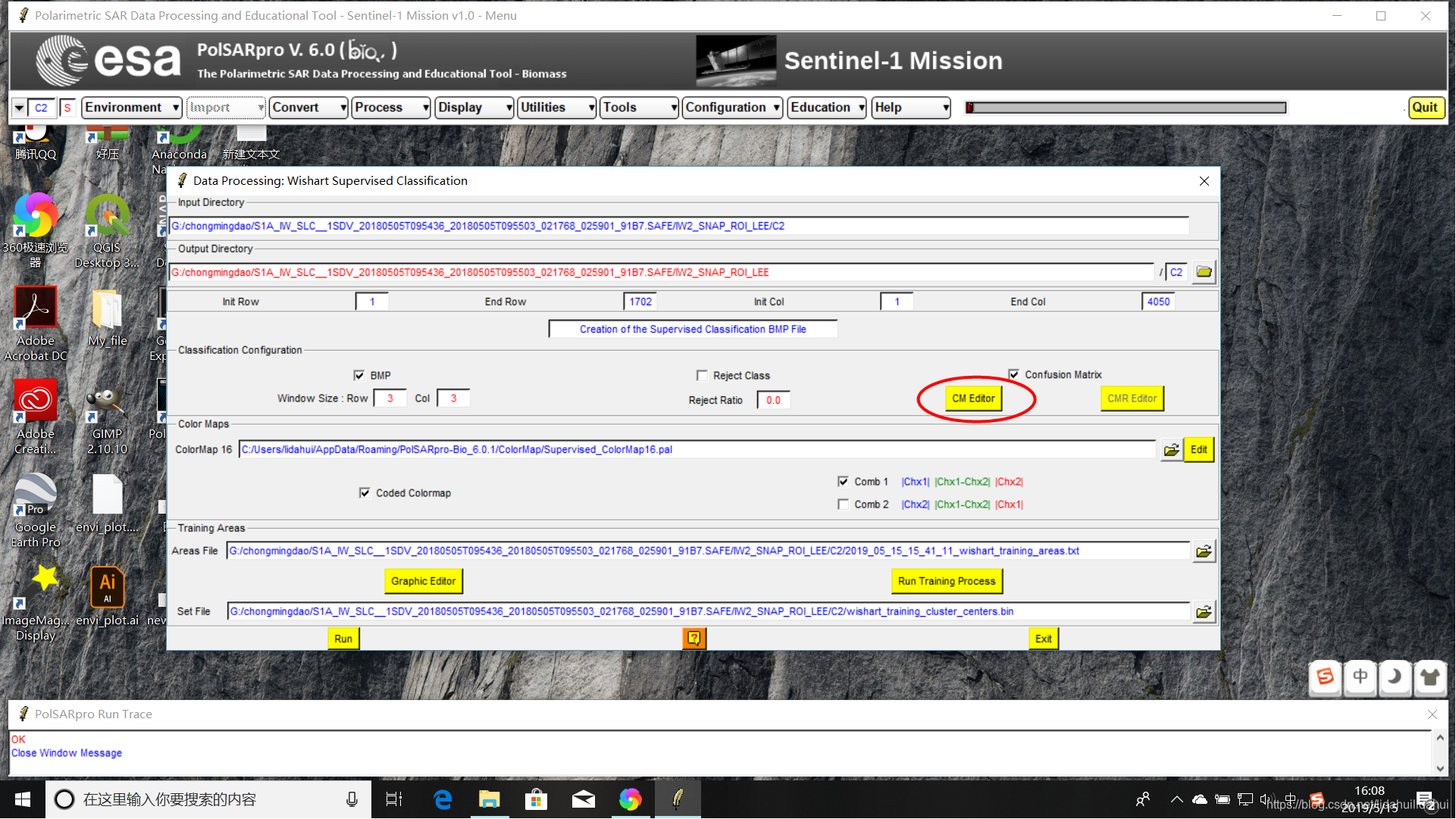Uncheck the Comb 1 option
The width and height of the screenshot is (1456, 819).
click(x=843, y=482)
